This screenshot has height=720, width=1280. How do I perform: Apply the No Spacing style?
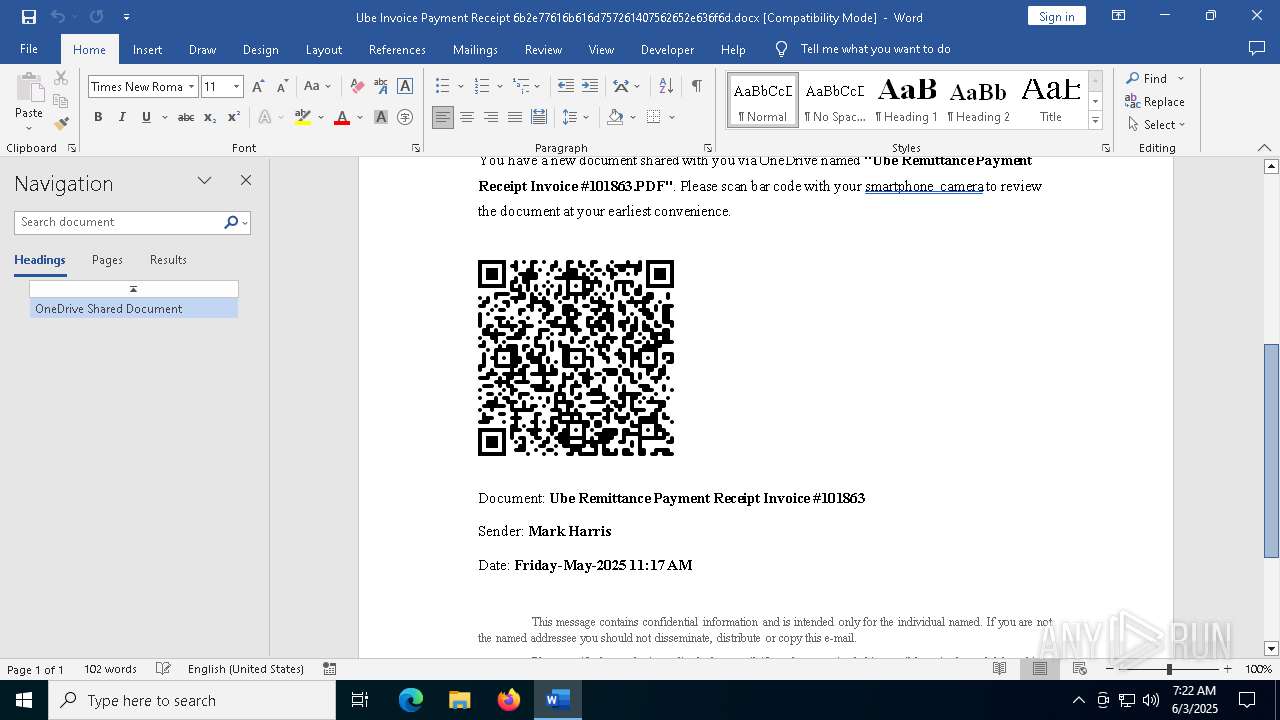(835, 100)
